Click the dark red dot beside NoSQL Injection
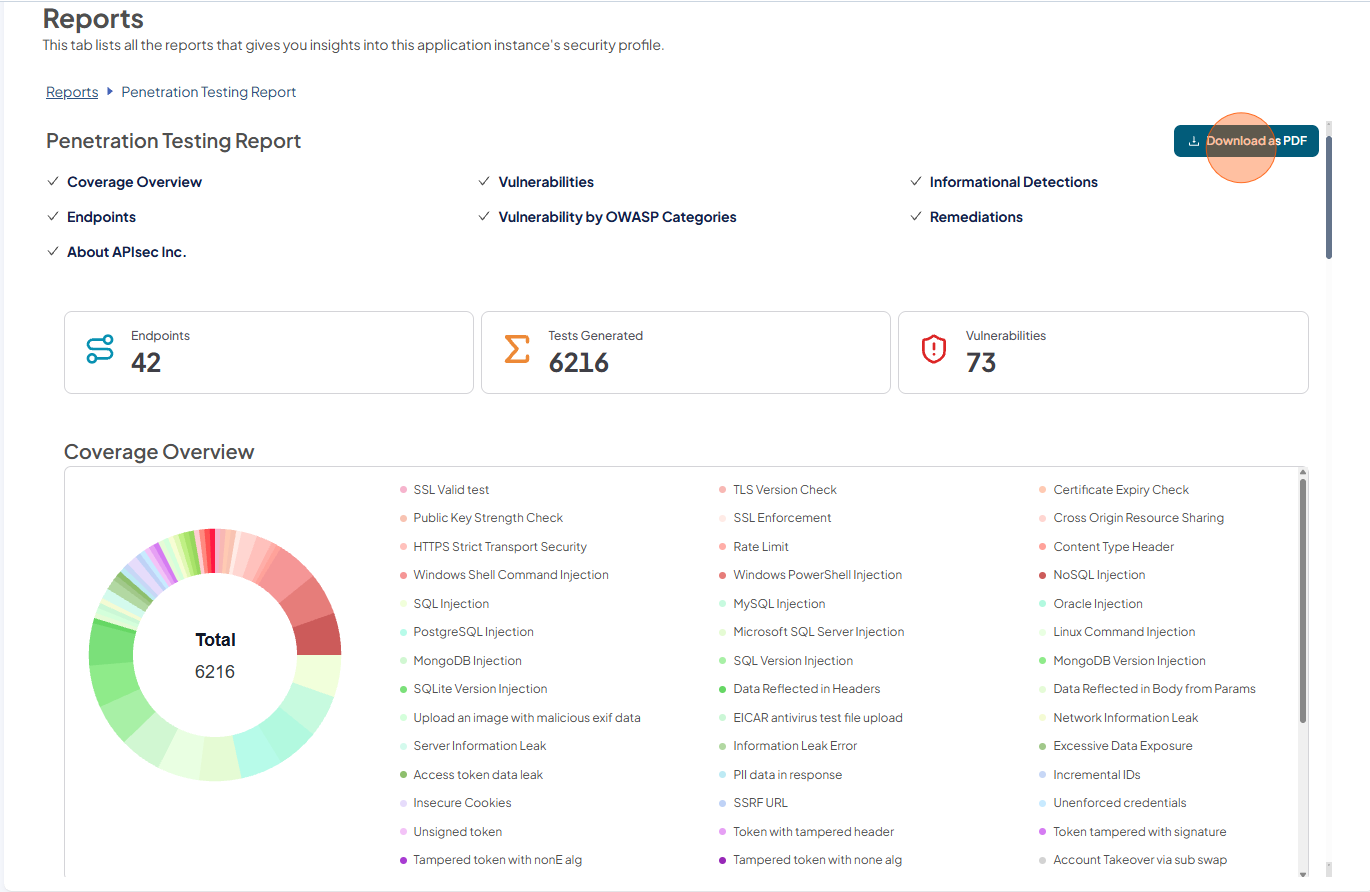 point(1043,575)
